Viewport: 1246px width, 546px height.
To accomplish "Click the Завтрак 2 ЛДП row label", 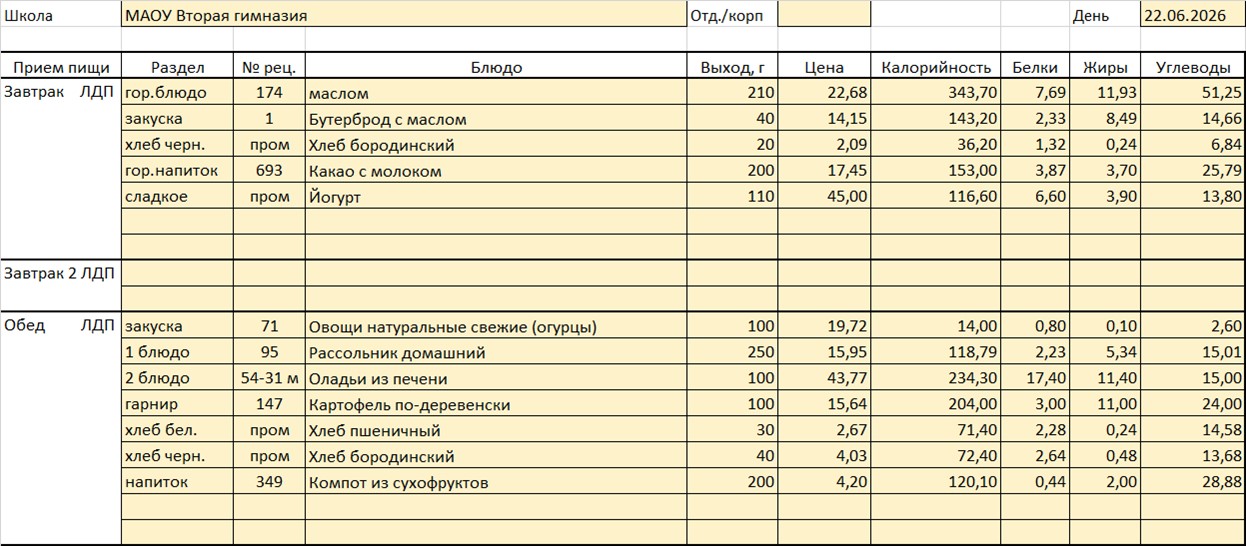I will [60, 273].
